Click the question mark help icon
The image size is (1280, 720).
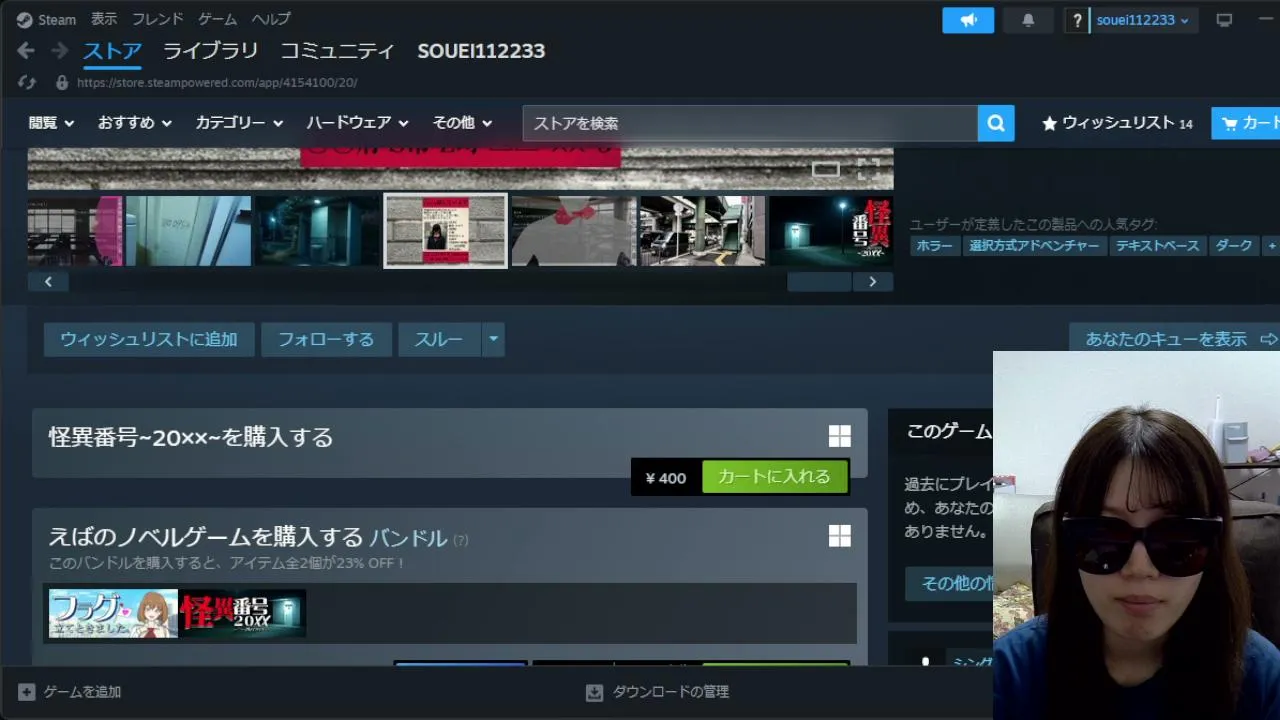pyautogui.click(x=1077, y=20)
